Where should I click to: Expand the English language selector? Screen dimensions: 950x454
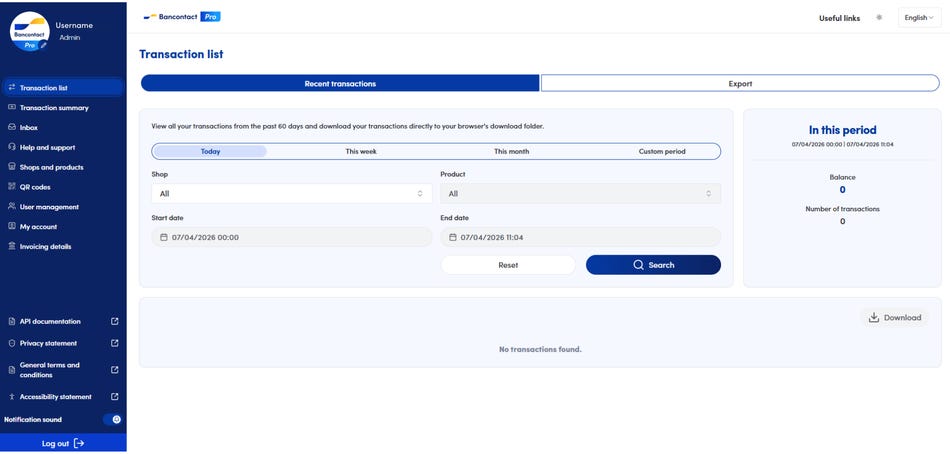click(918, 17)
